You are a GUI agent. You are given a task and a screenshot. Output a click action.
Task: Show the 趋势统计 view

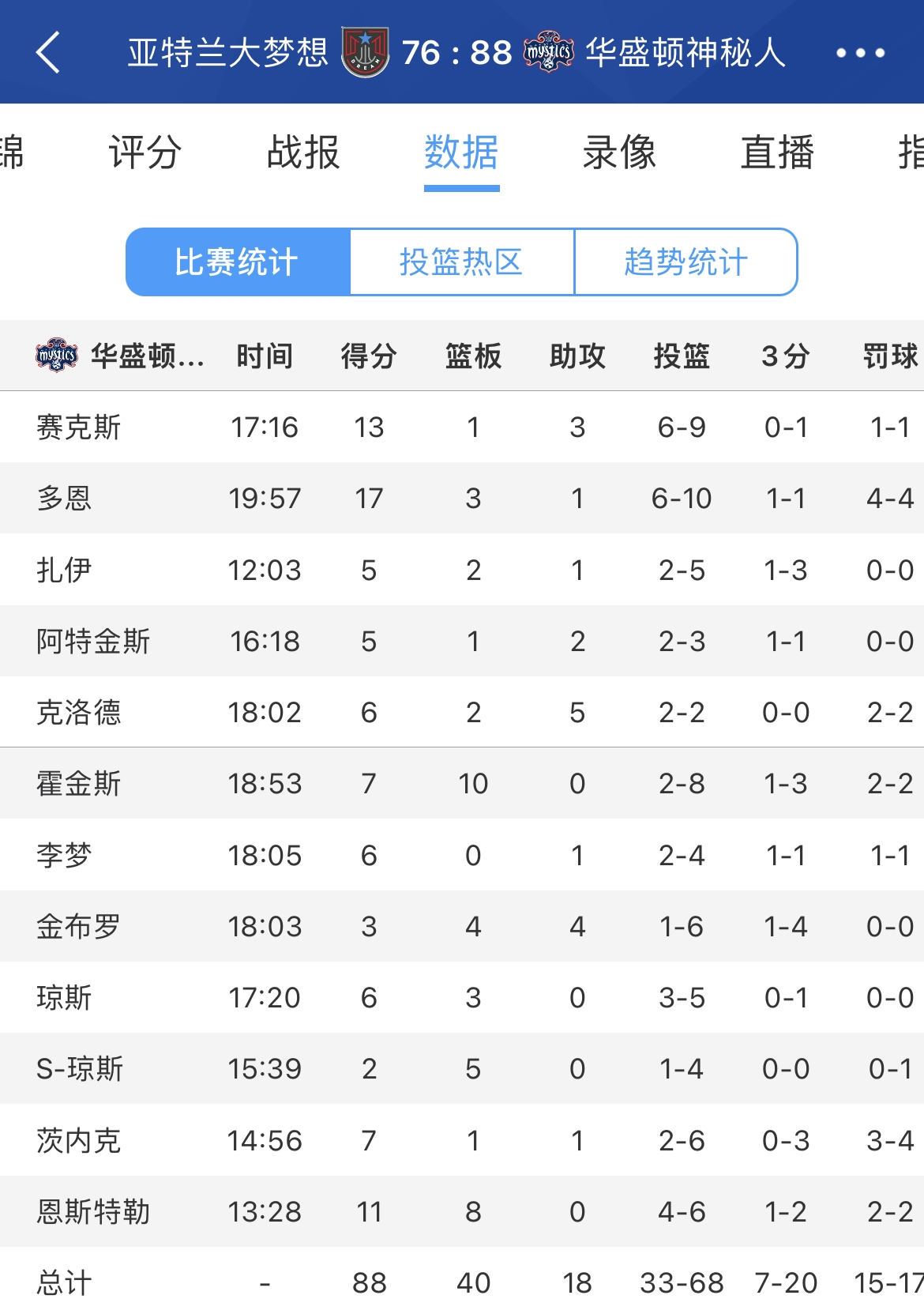[685, 262]
